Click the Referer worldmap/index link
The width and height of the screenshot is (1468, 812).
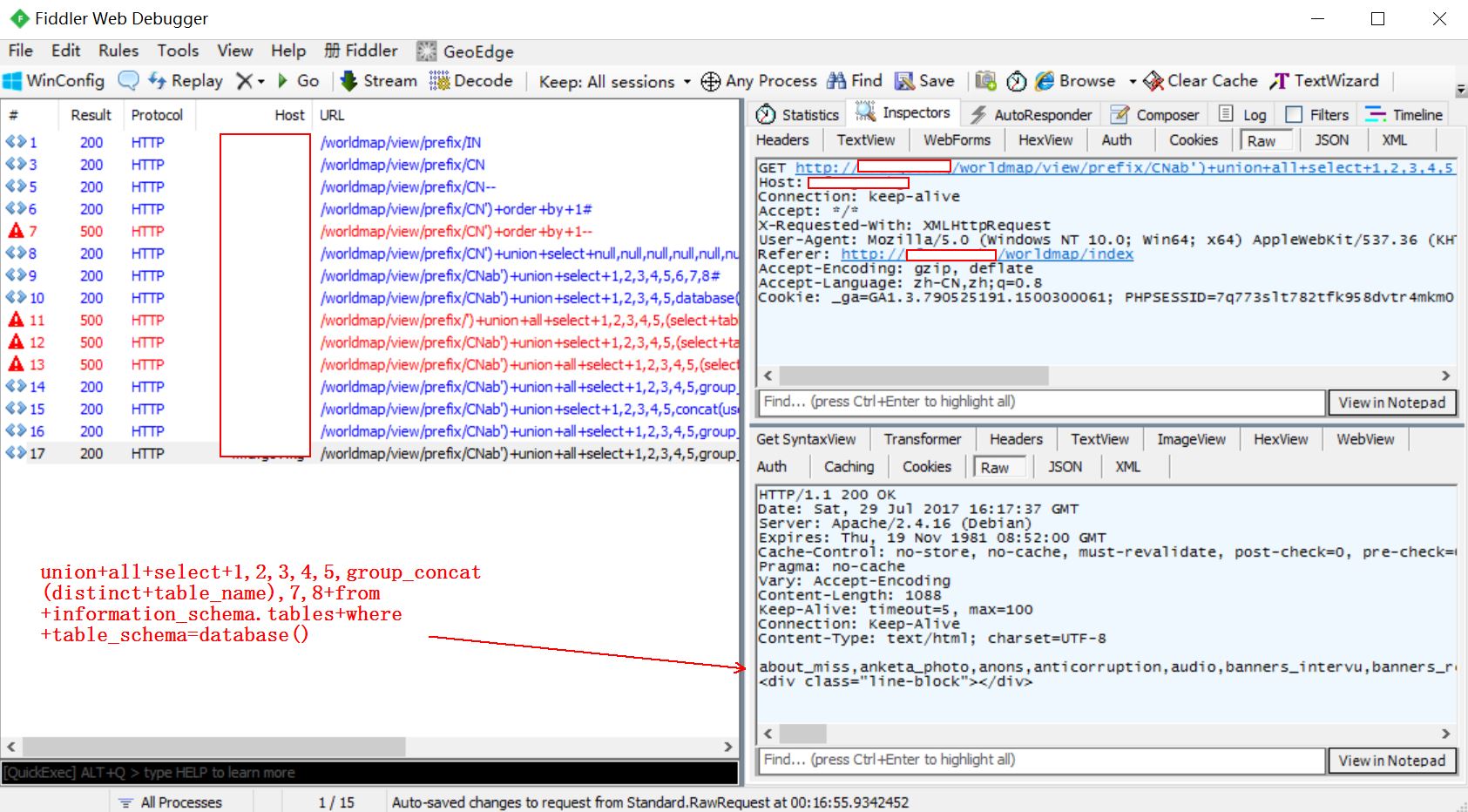tap(1065, 254)
